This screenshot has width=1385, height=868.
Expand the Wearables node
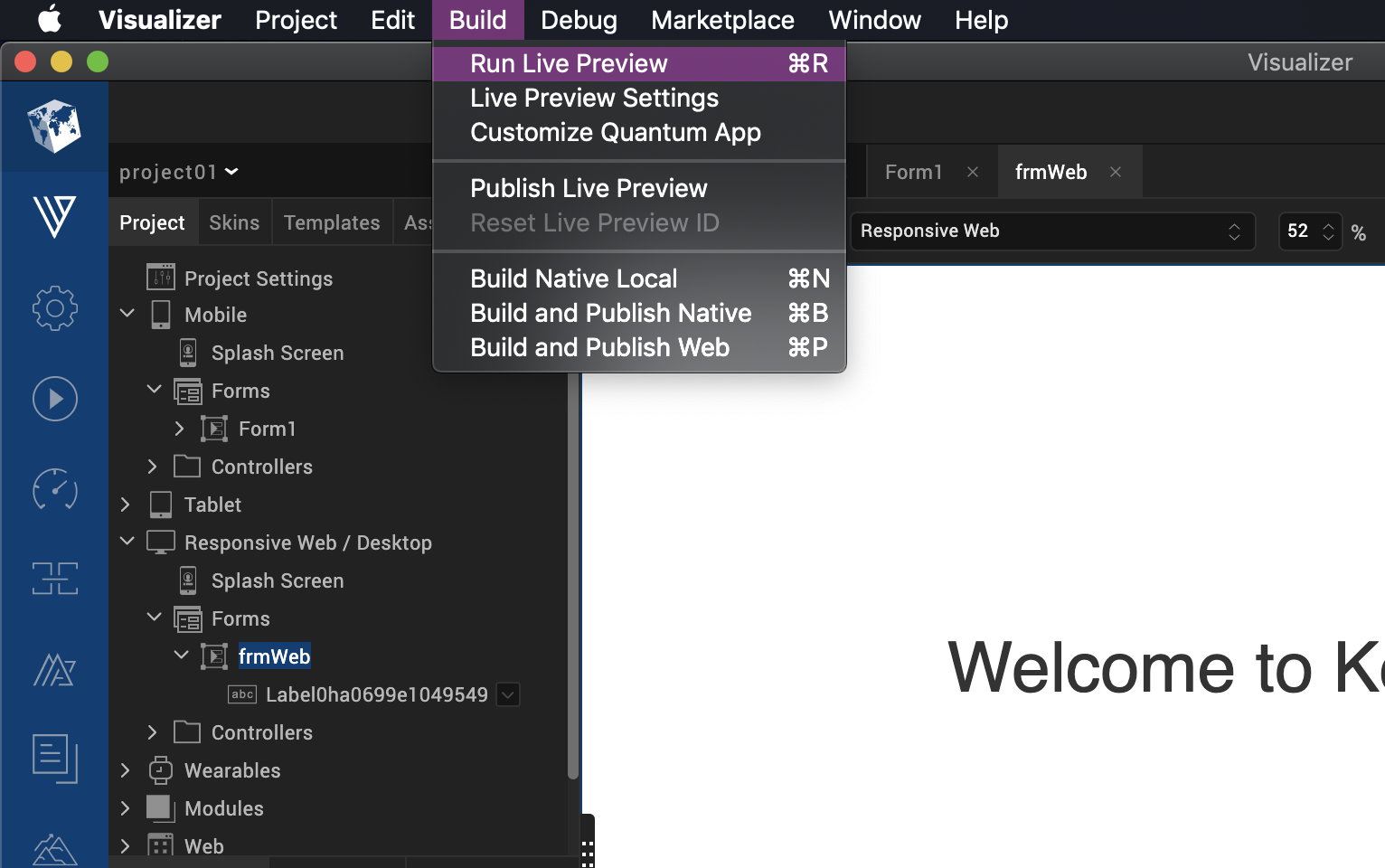click(x=125, y=770)
